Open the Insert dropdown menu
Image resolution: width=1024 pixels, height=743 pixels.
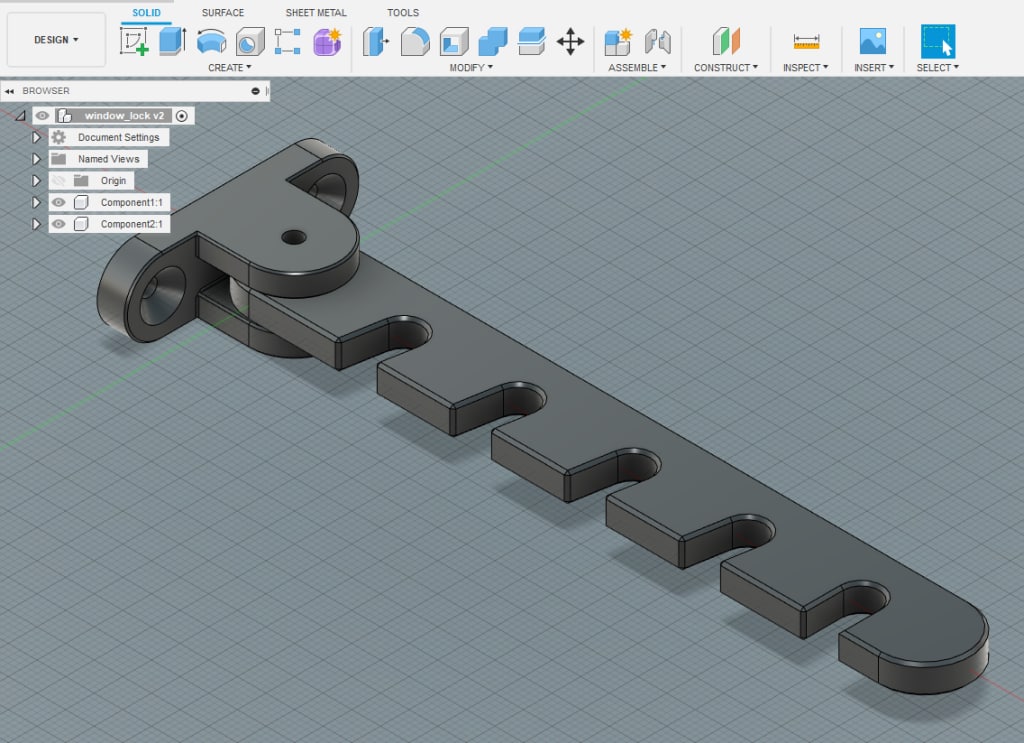(x=874, y=67)
